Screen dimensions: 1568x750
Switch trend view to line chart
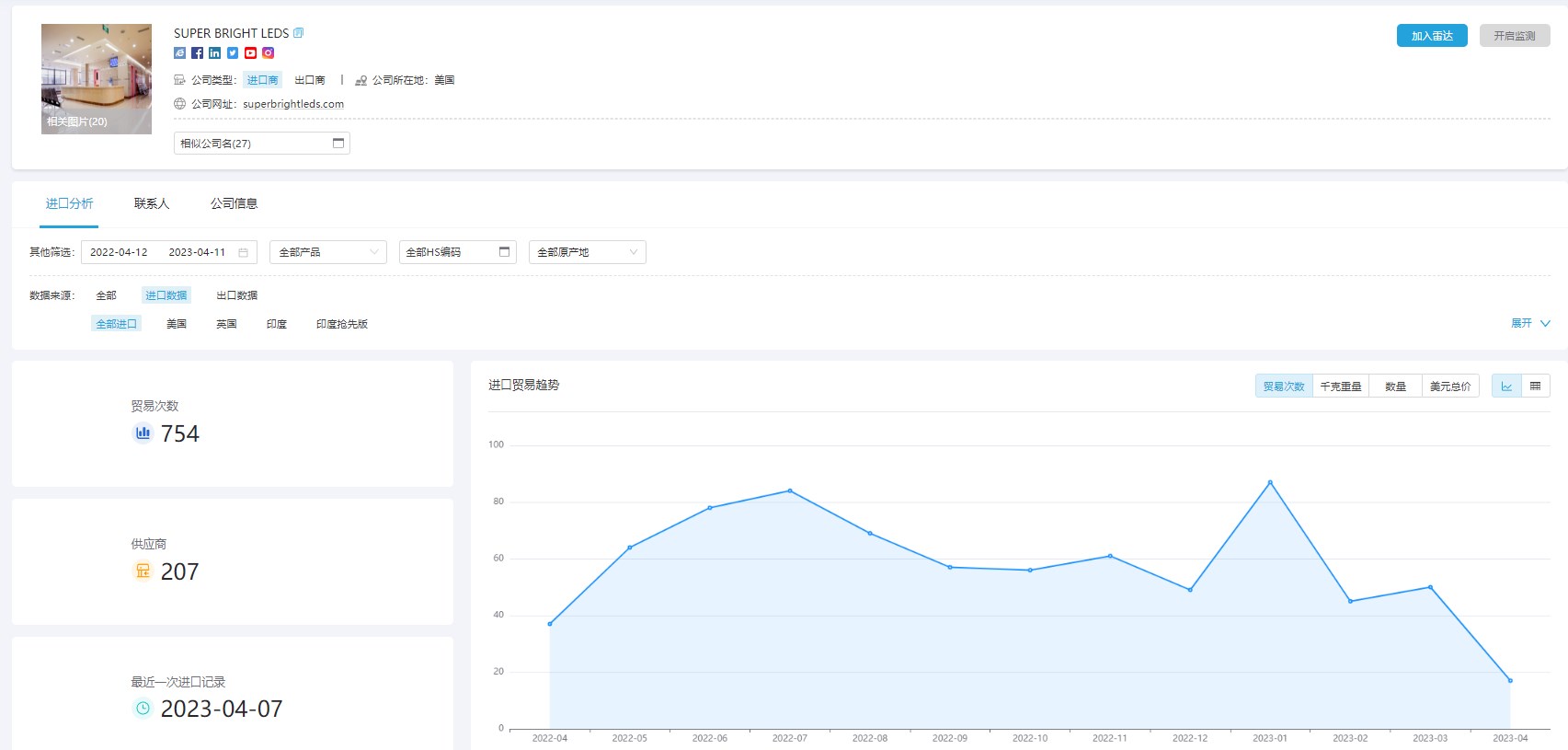click(1506, 386)
